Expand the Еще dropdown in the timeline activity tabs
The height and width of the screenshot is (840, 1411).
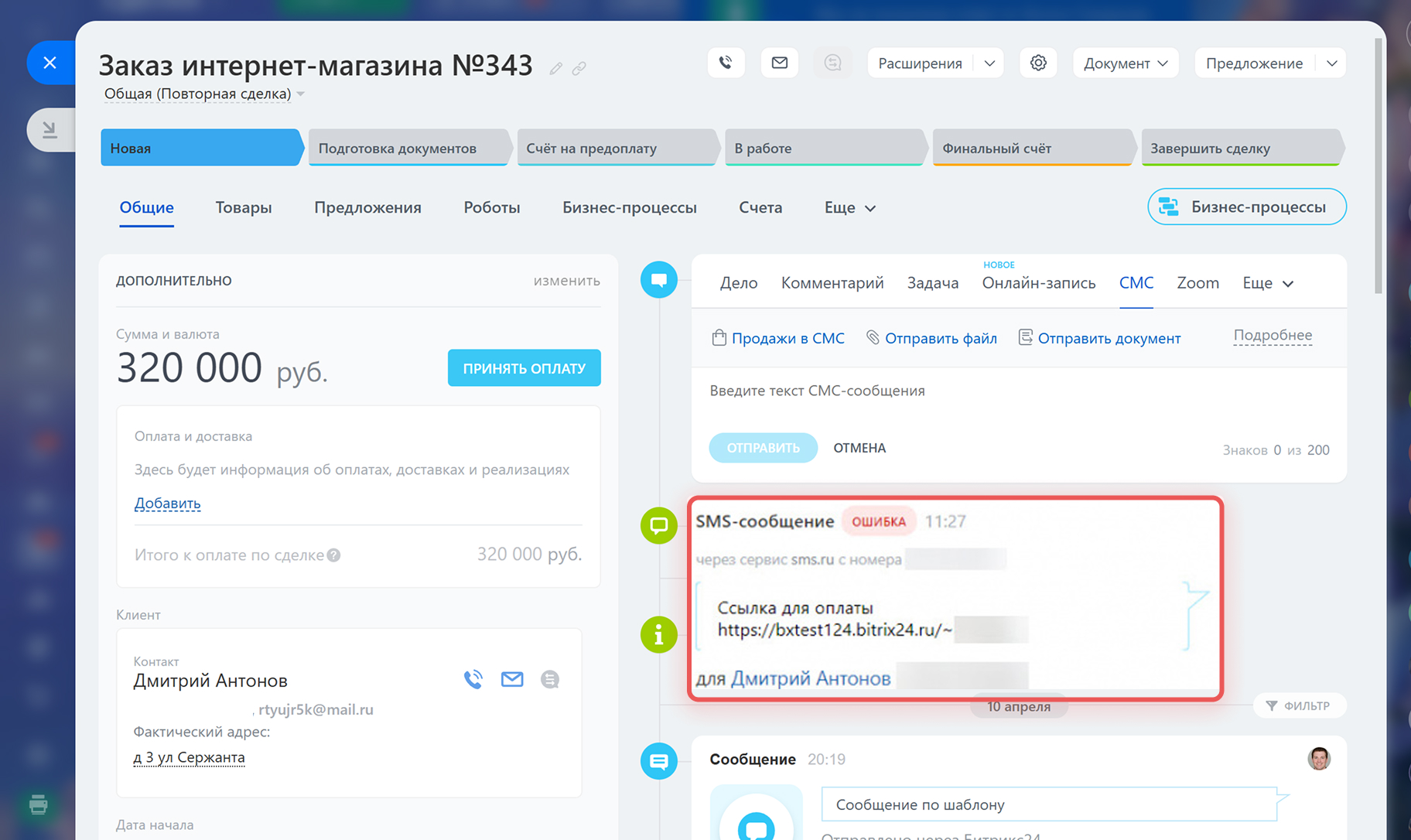point(1268,283)
